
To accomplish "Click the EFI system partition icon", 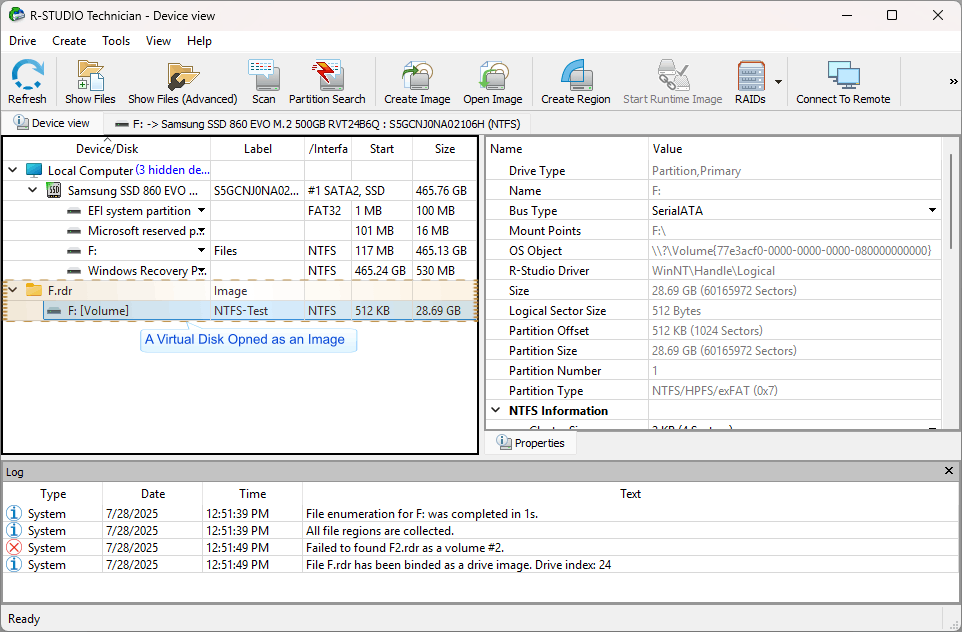I will pyautogui.click(x=74, y=211).
